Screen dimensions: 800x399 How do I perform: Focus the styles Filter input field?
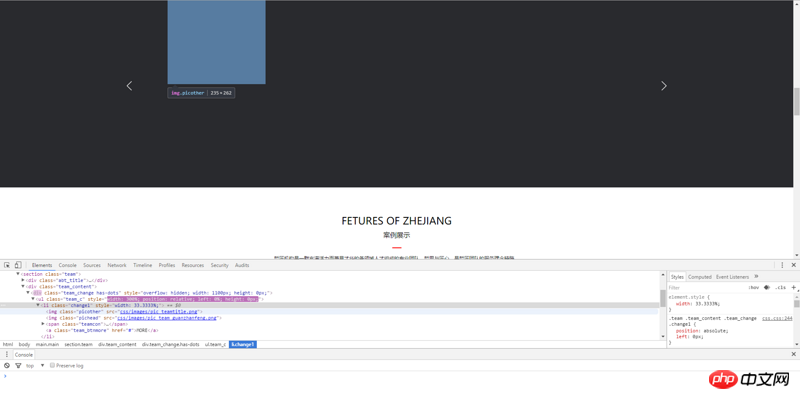707,287
